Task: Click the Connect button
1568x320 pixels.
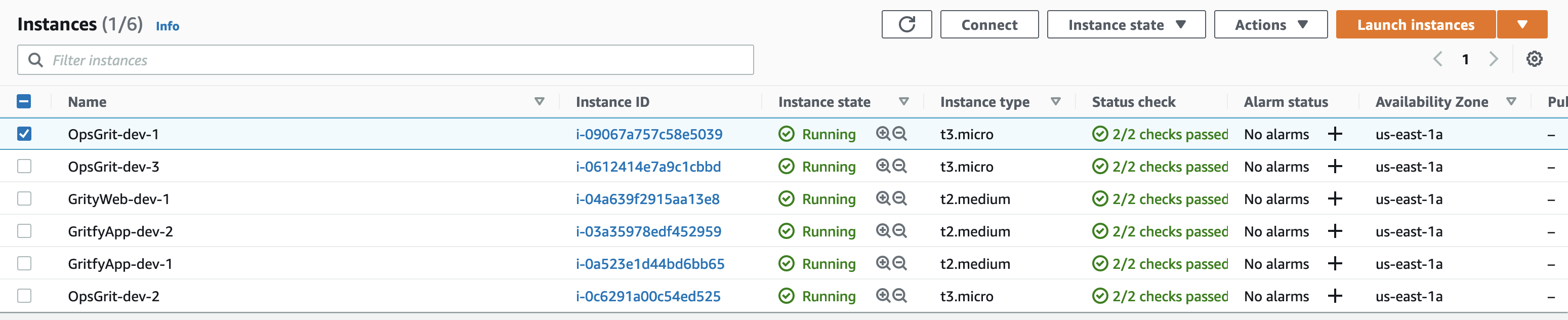Action: click(989, 24)
